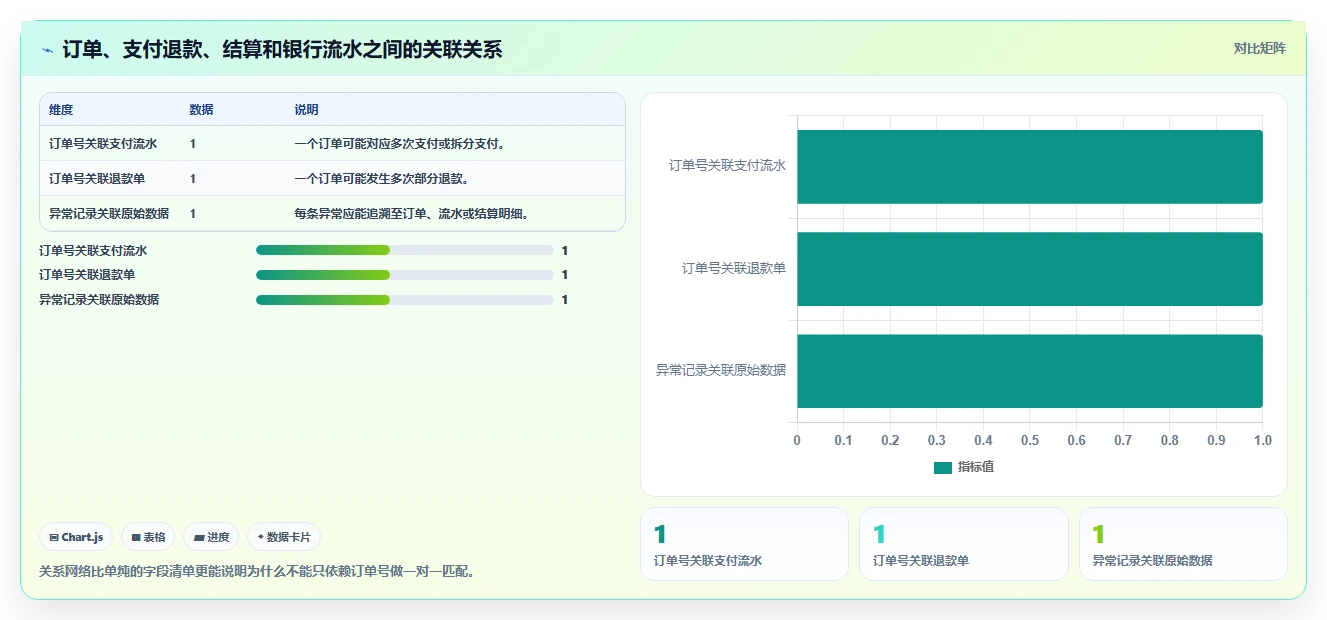This screenshot has height=620, width=1327.
Task: Click the 异常记录关联原始数据 progress bar
Action: click(405, 300)
